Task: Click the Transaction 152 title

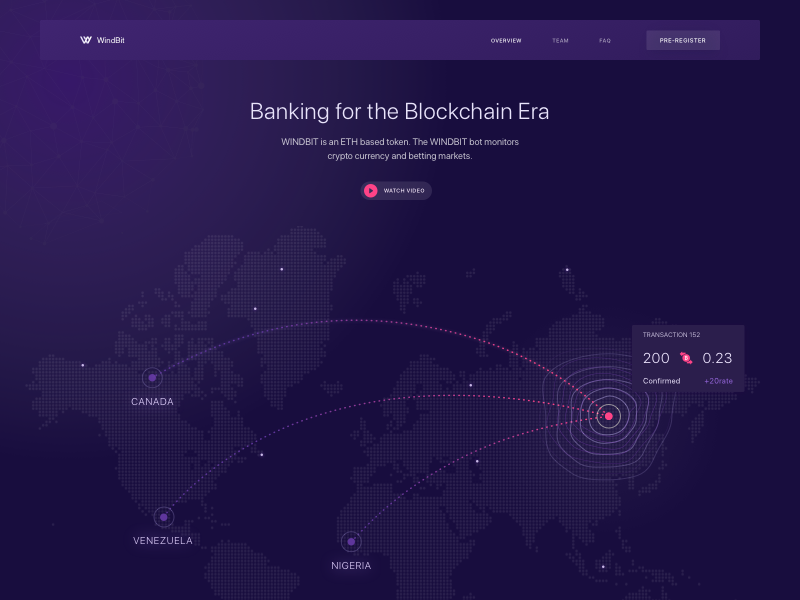Action: tap(671, 335)
